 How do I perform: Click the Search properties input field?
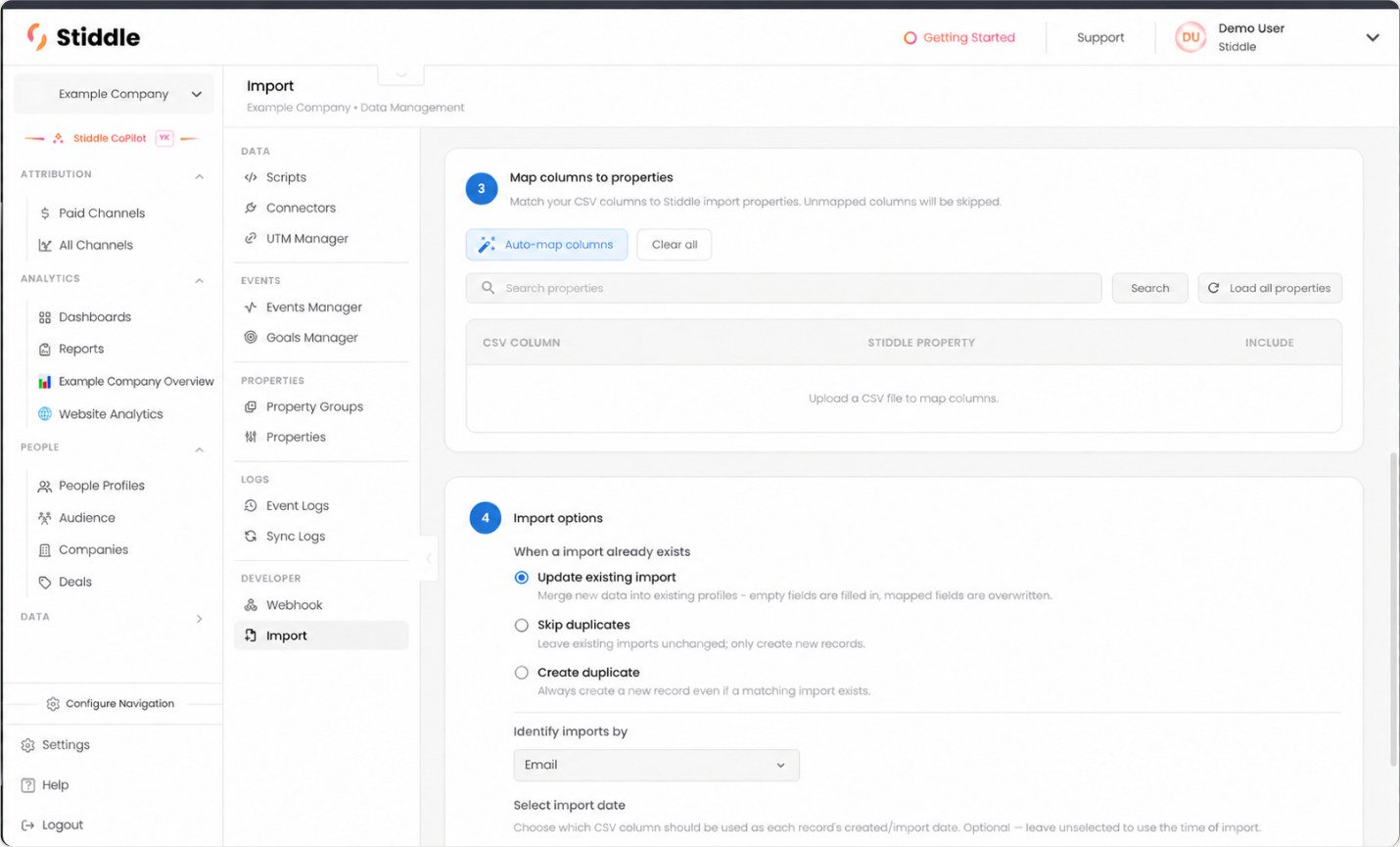(x=784, y=288)
